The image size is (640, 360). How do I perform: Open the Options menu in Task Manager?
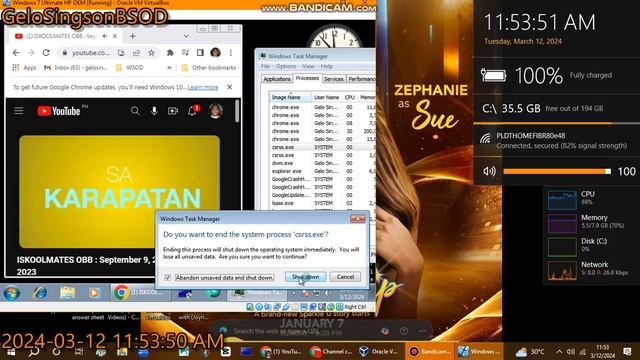point(286,66)
